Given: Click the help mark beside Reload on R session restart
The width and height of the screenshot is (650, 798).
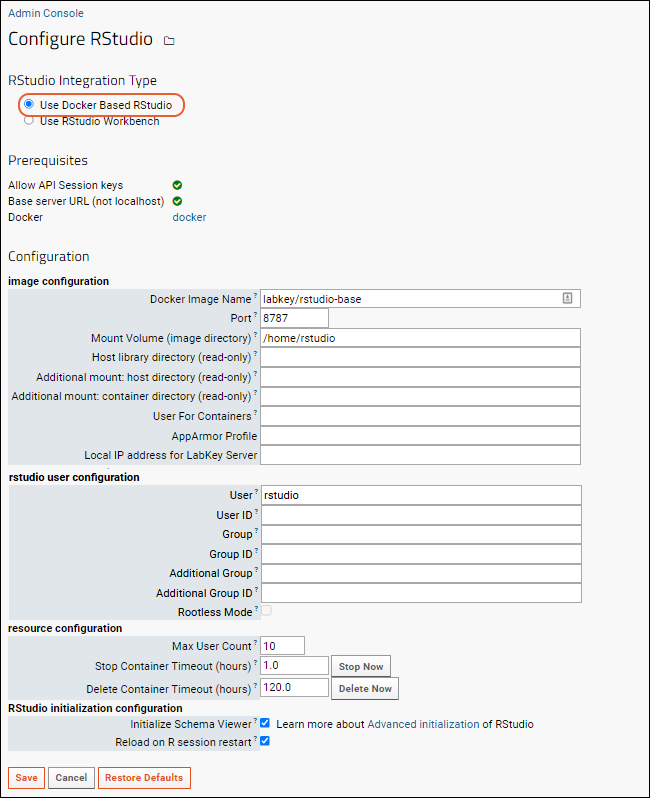Looking at the screenshot, I should (x=256, y=739).
